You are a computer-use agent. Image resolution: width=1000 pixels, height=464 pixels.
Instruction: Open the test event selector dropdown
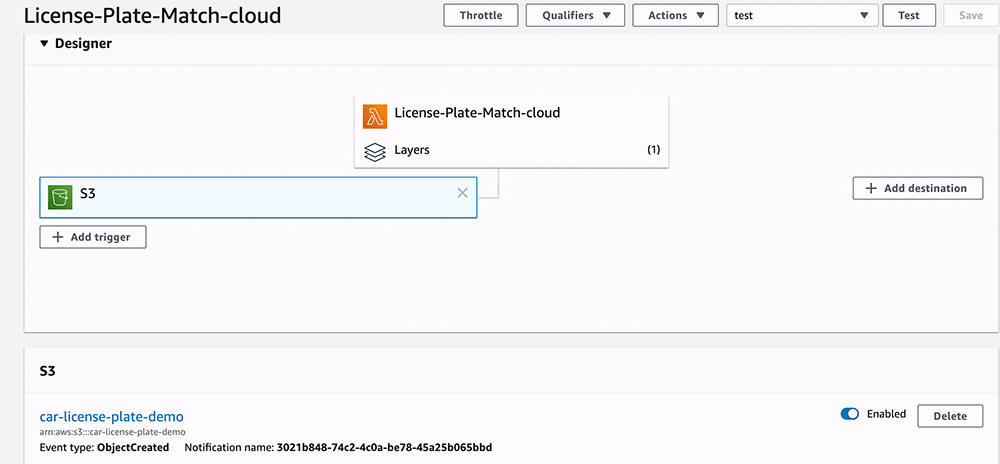(x=802, y=15)
